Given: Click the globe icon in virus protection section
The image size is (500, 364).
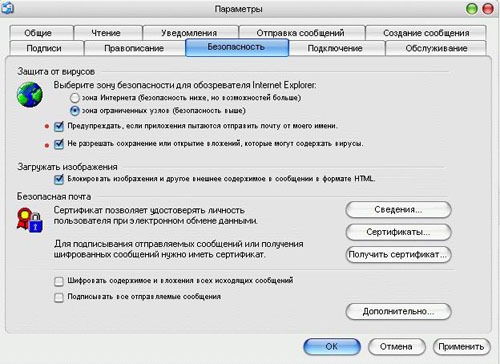Looking at the screenshot, I should point(30,95).
